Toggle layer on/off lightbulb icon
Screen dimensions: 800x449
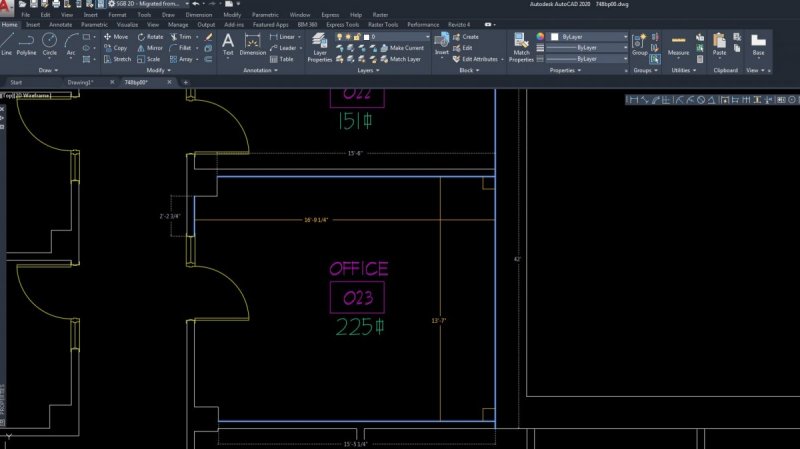pos(342,36)
